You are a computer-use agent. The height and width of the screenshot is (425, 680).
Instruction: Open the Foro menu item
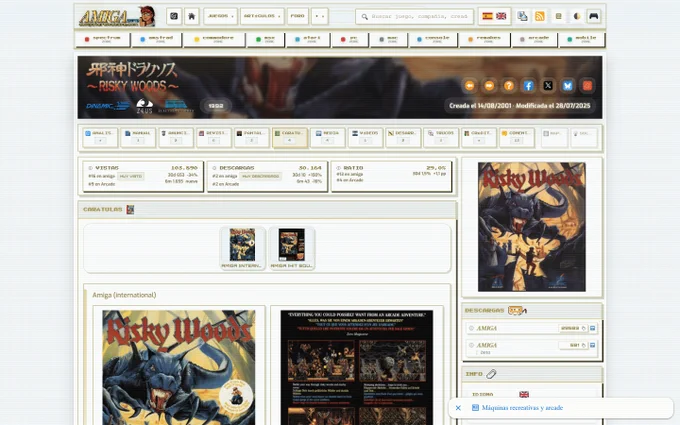tap(298, 16)
